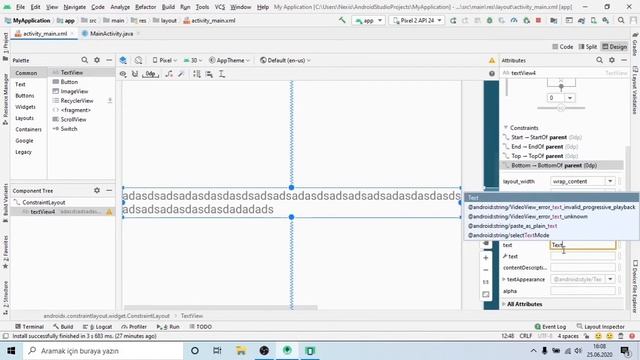Click the Clear All Constraints icon
Viewport: 640px width, 360px height.
[x=169, y=74]
